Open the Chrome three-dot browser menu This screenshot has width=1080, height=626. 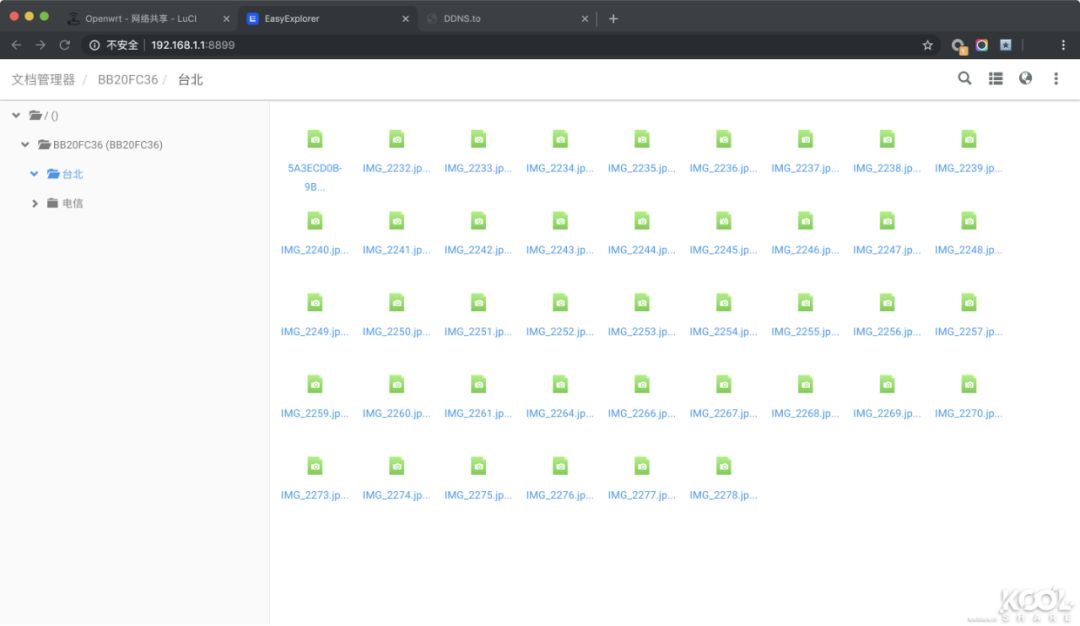tap(1063, 45)
